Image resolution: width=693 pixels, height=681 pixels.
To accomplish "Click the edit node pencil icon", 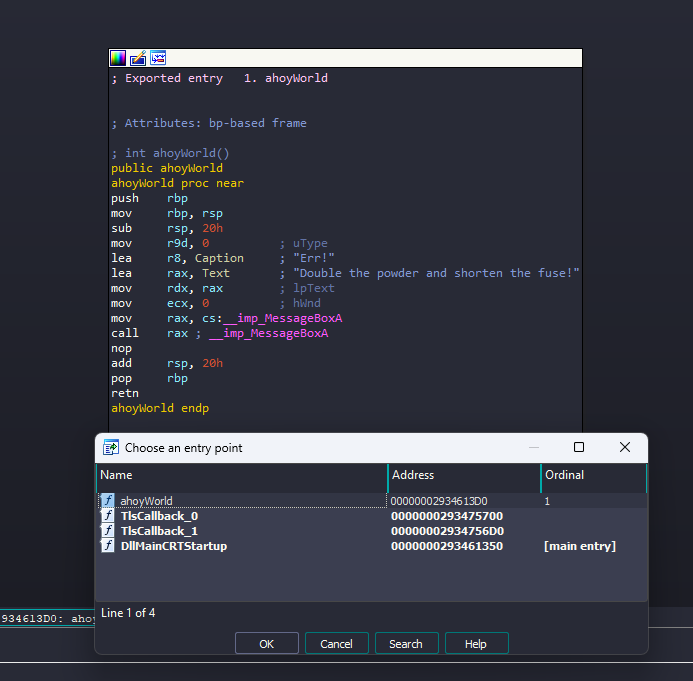I will 138,58.
